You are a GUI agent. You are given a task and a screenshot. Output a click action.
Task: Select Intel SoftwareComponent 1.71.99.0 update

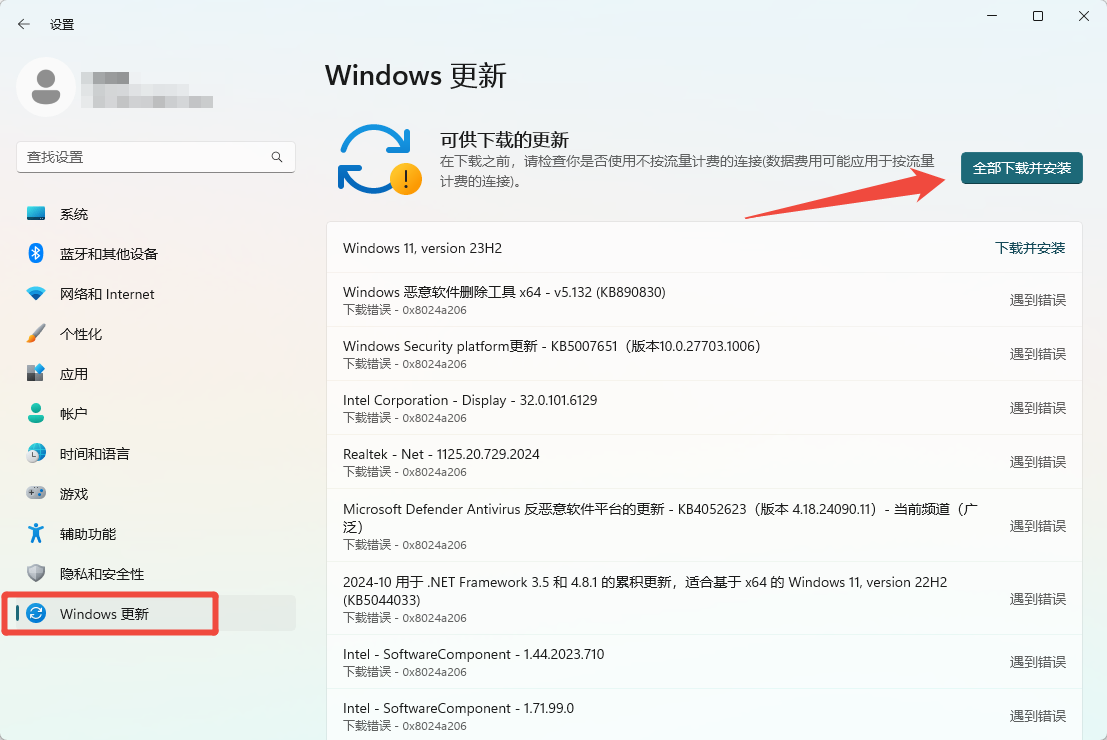click(704, 715)
